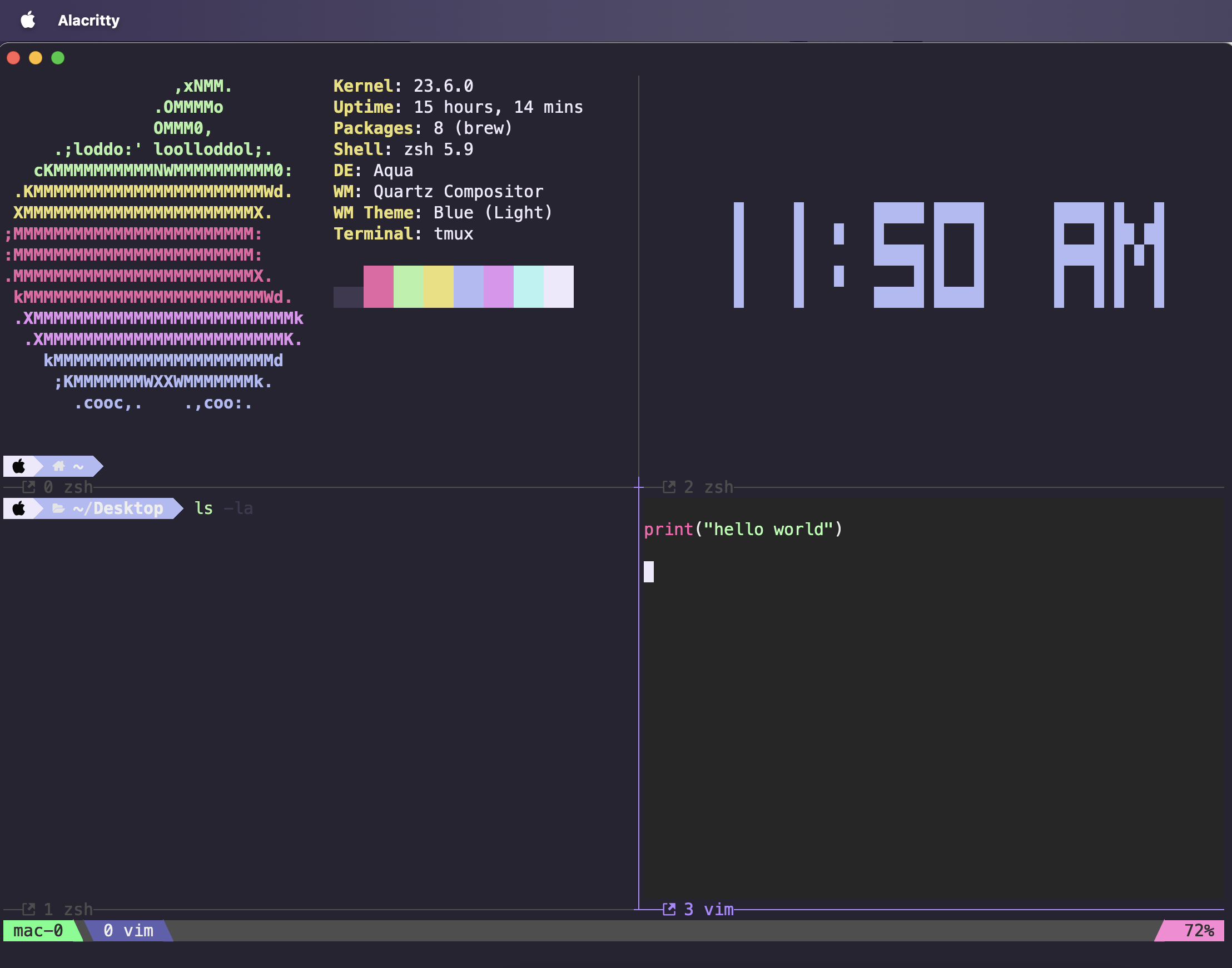Click the '3 vim' pane label
Viewport: 1232px width, 968px height.
(709, 909)
